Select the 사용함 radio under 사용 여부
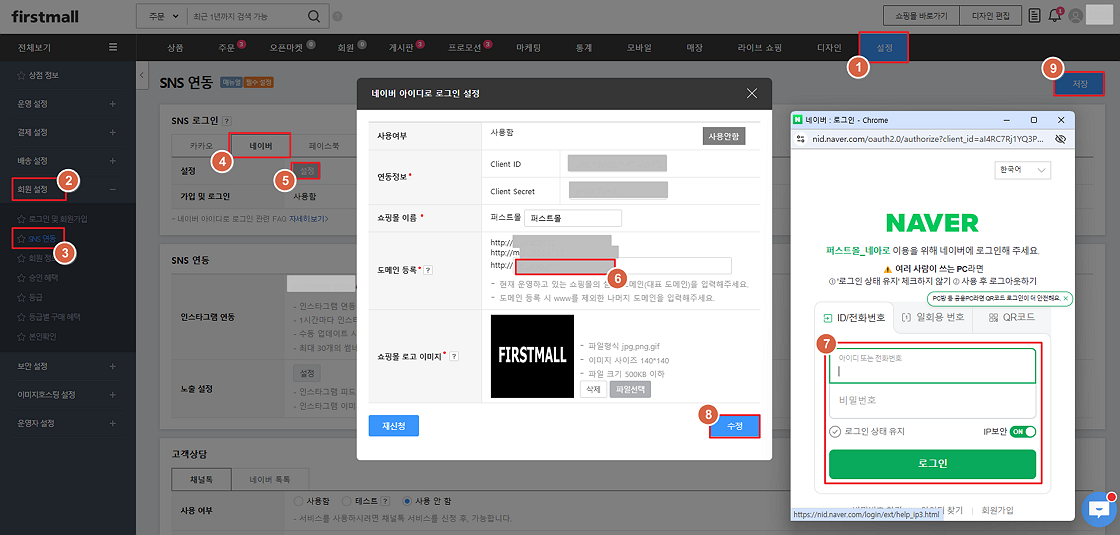Viewport: 1120px width, 535px height. tap(299, 501)
